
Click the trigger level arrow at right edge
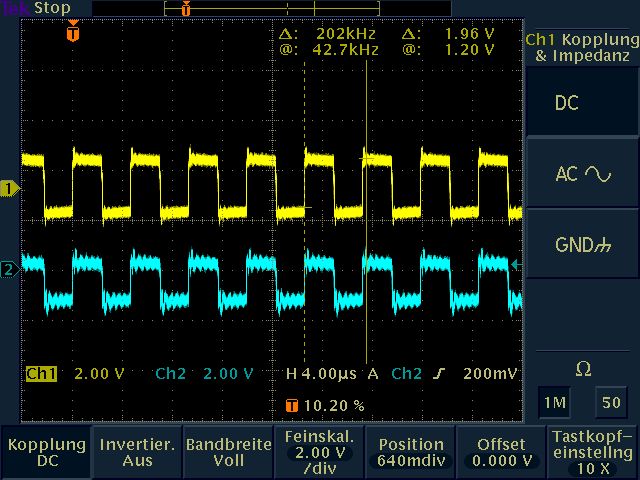516,265
